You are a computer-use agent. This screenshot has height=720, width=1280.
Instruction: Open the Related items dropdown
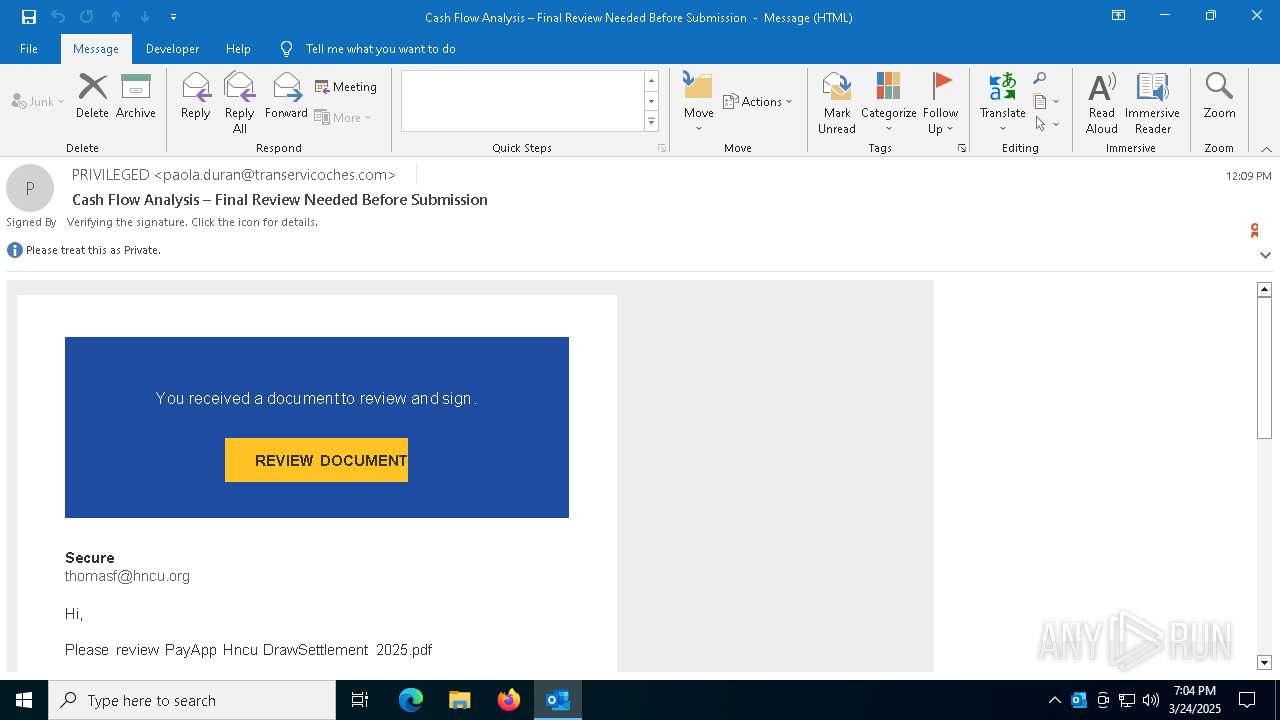pos(1046,101)
